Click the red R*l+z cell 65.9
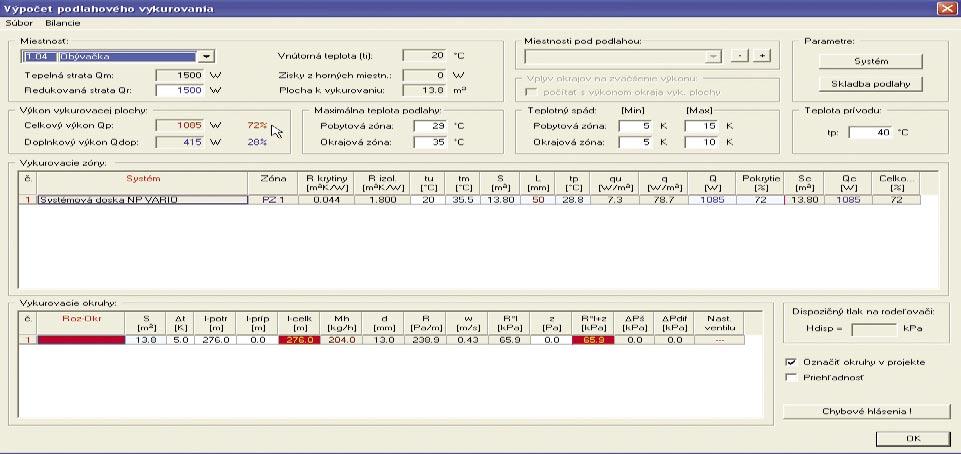The width and height of the screenshot is (961, 454). [593, 339]
